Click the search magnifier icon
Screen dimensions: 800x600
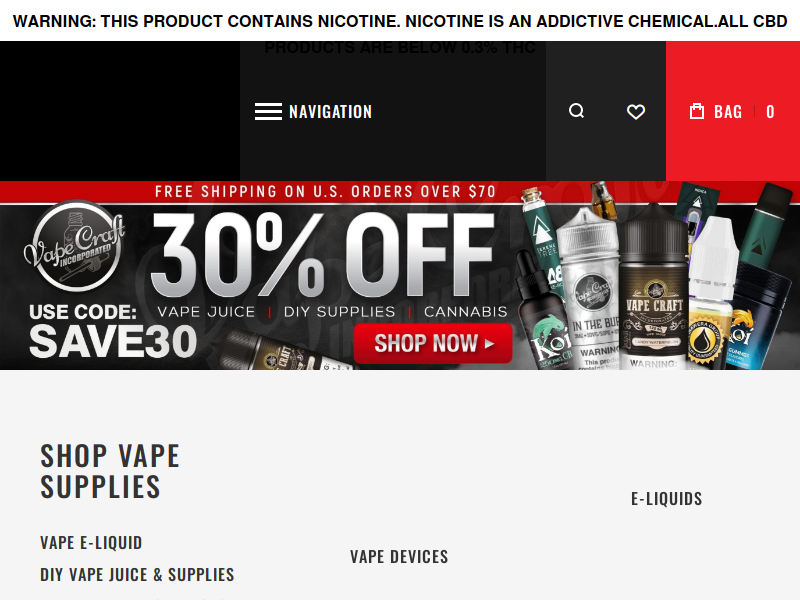[577, 111]
